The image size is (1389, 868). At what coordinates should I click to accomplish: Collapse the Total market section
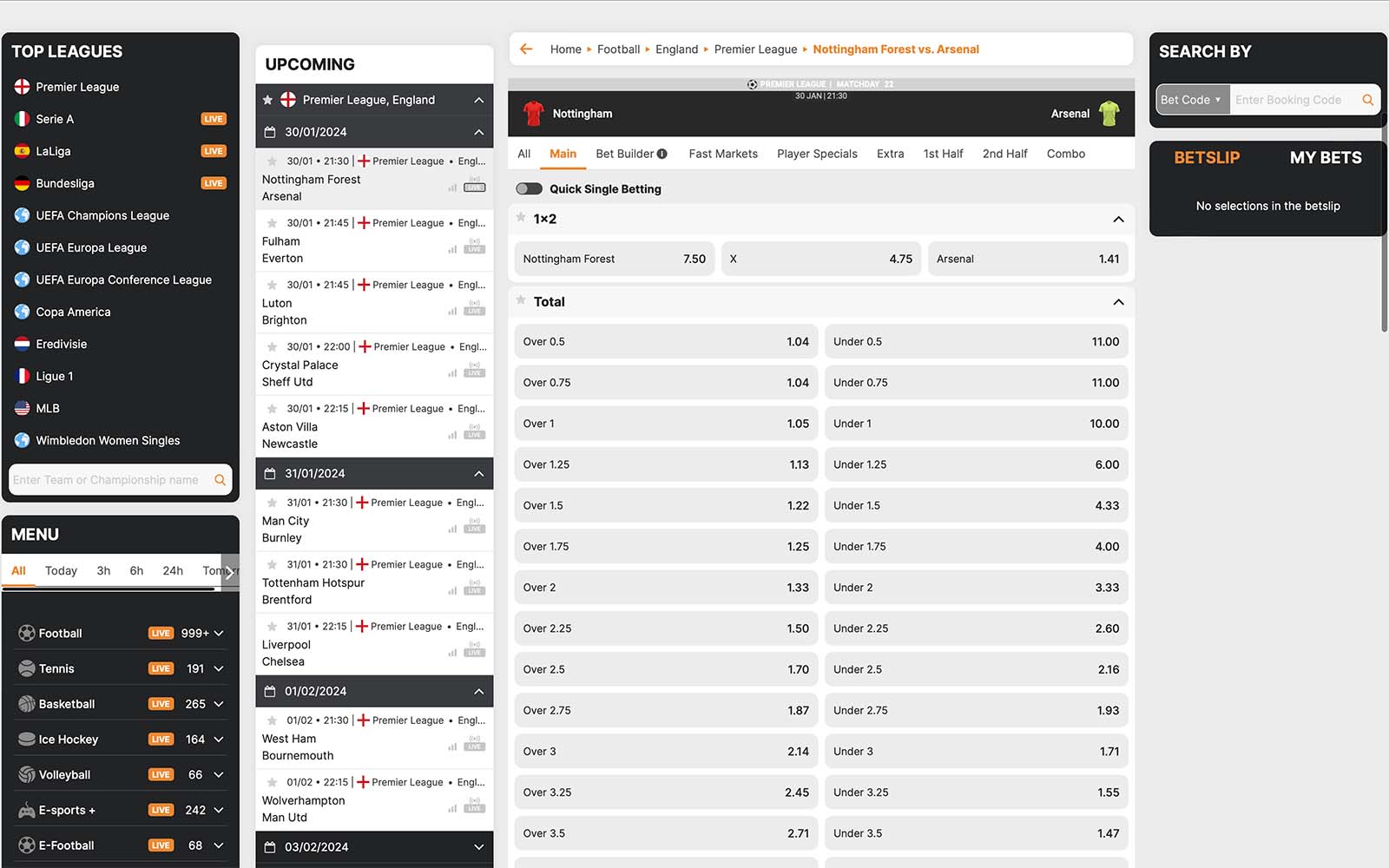[x=1118, y=302]
